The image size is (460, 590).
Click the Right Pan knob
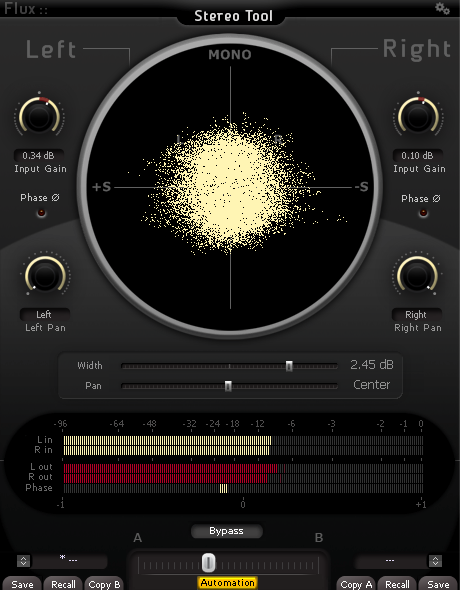tap(417, 275)
